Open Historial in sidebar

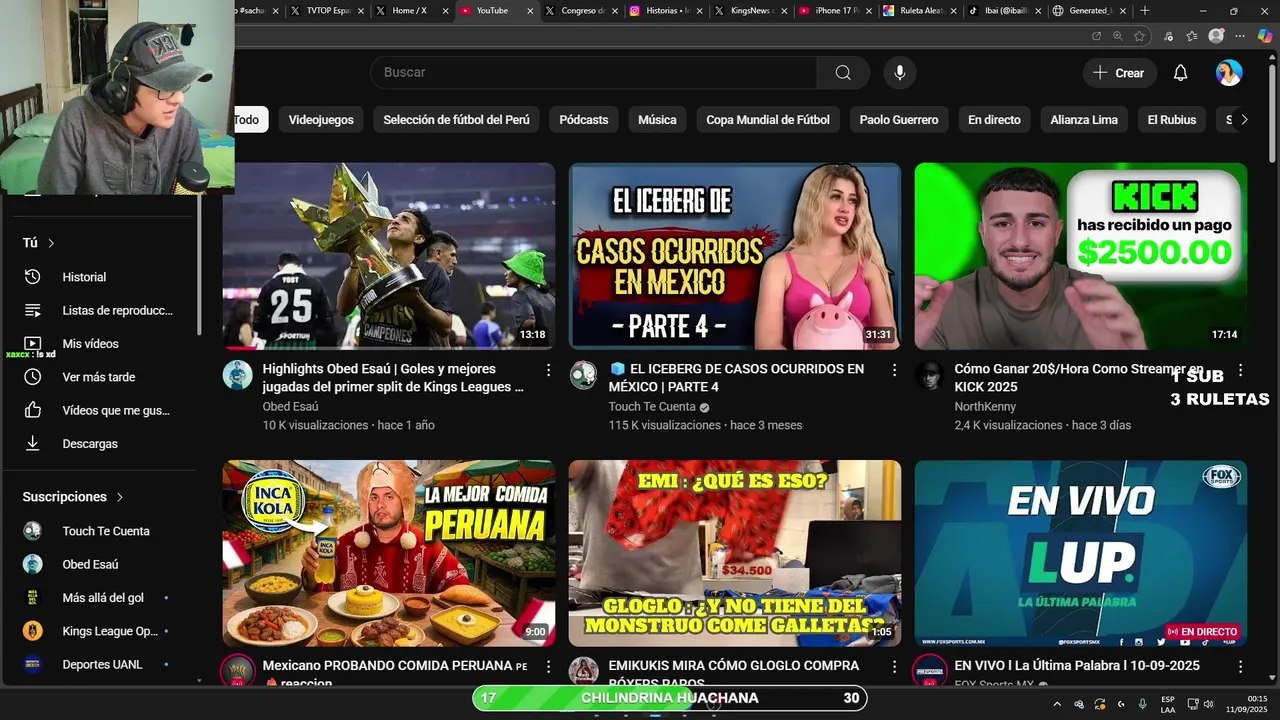[x=100, y=277]
